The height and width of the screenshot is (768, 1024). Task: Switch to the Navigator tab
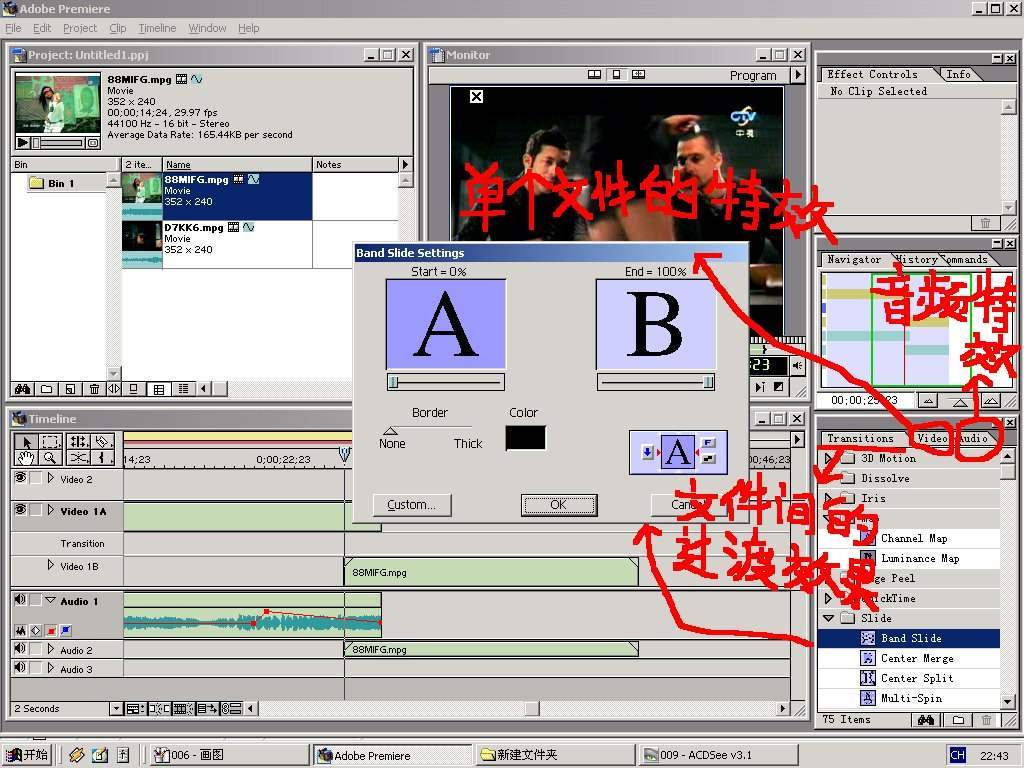pos(854,259)
